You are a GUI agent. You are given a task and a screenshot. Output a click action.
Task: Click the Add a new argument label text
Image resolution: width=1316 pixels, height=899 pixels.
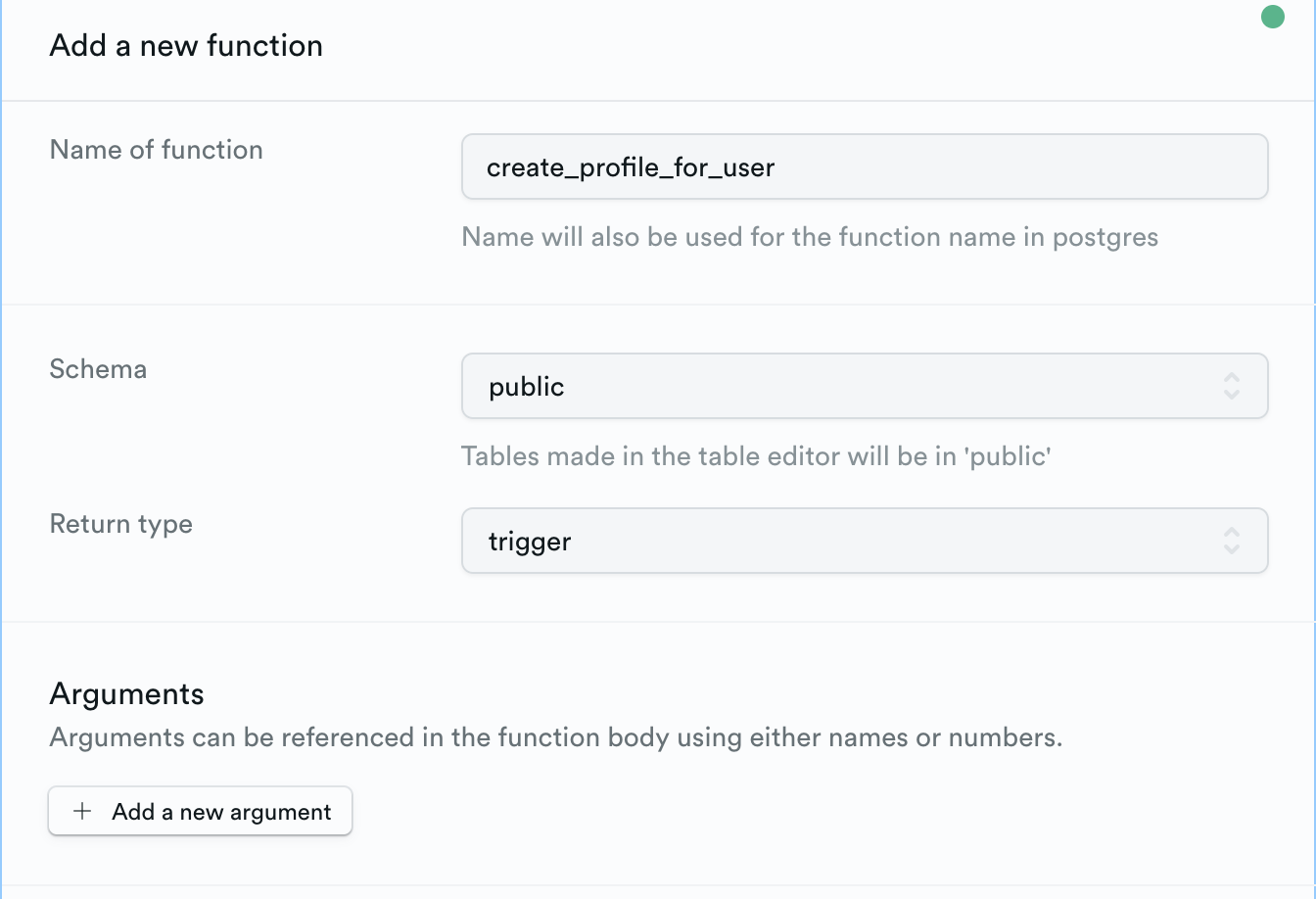tap(221, 812)
